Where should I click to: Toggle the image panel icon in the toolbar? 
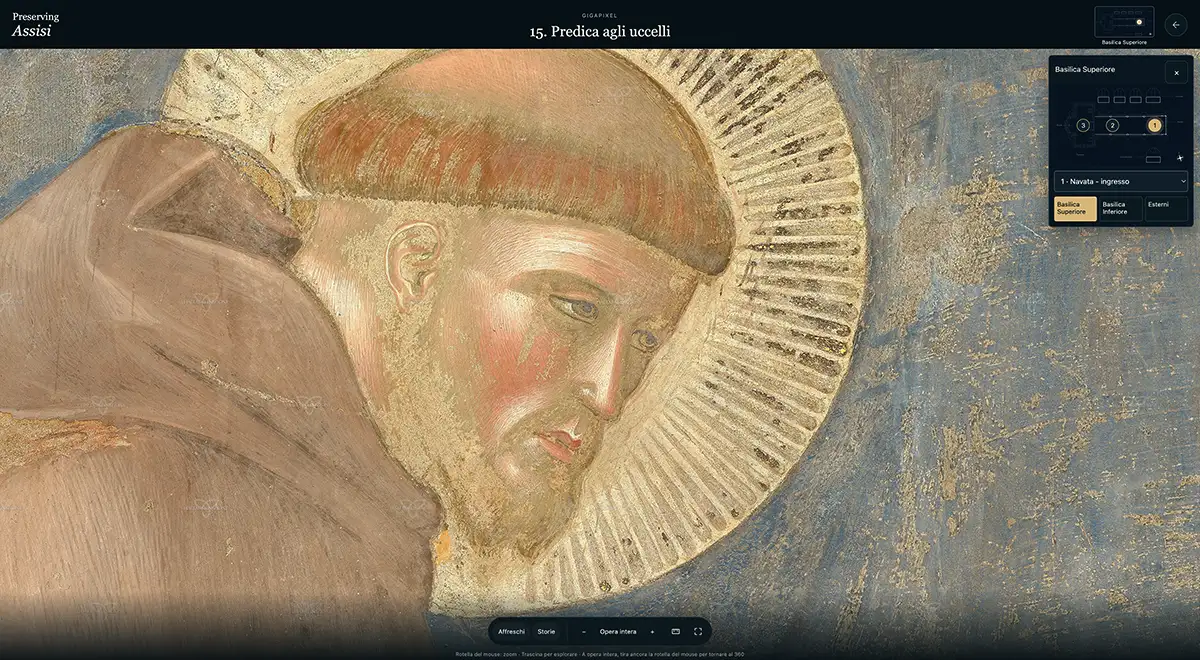tap(675, 631)
